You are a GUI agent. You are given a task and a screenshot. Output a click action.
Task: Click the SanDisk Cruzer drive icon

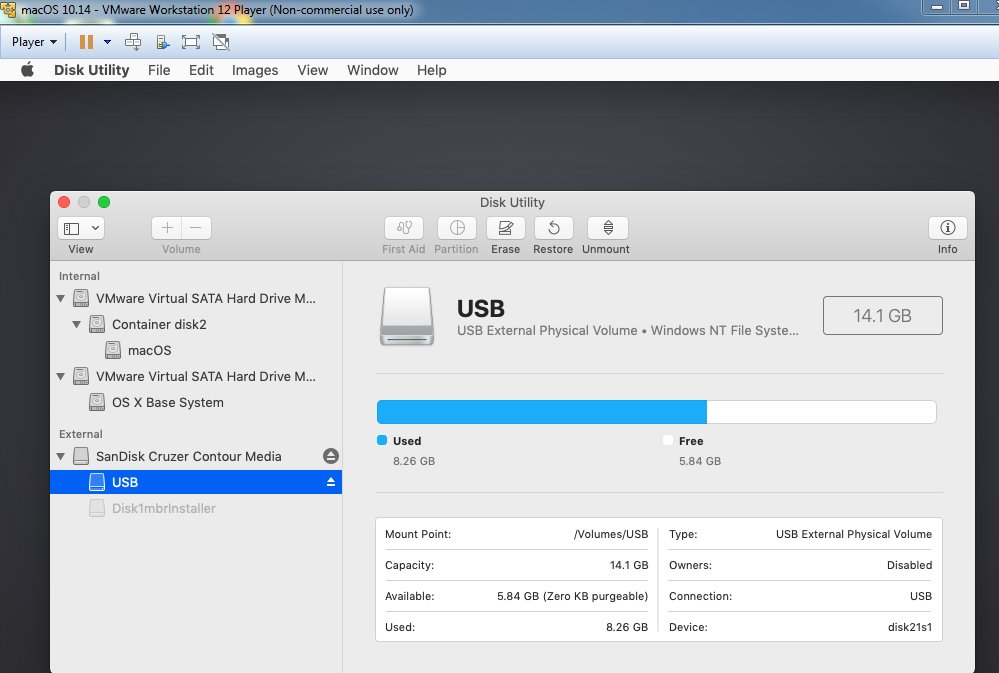(x=81, y=456)
